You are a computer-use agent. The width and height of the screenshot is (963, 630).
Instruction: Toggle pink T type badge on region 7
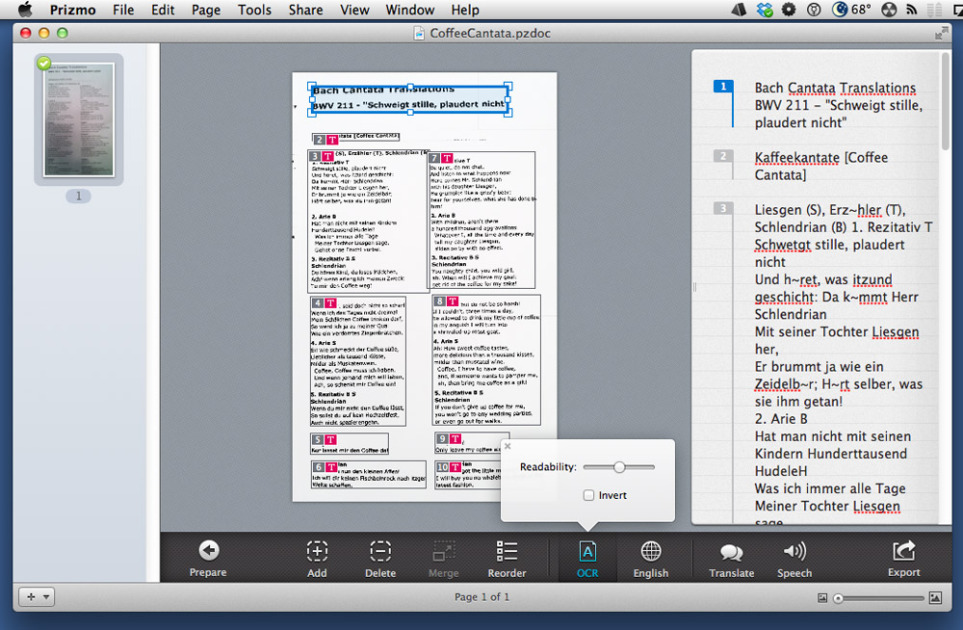pos(448,158)
